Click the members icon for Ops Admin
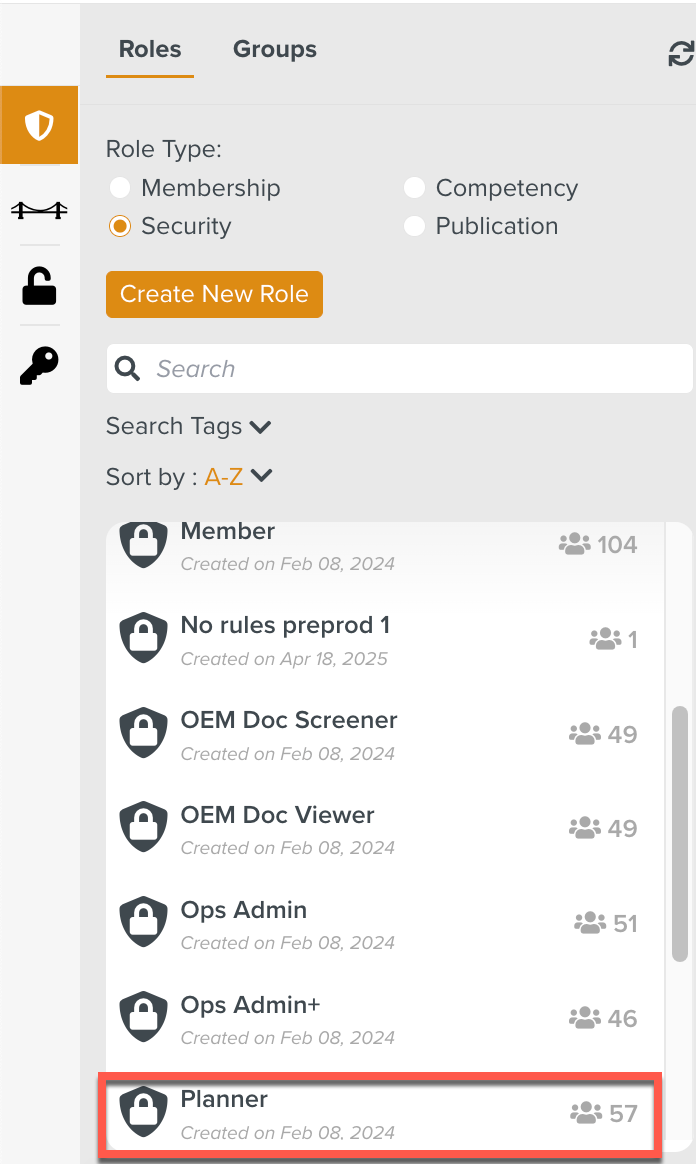 click(x=590, y=923)
